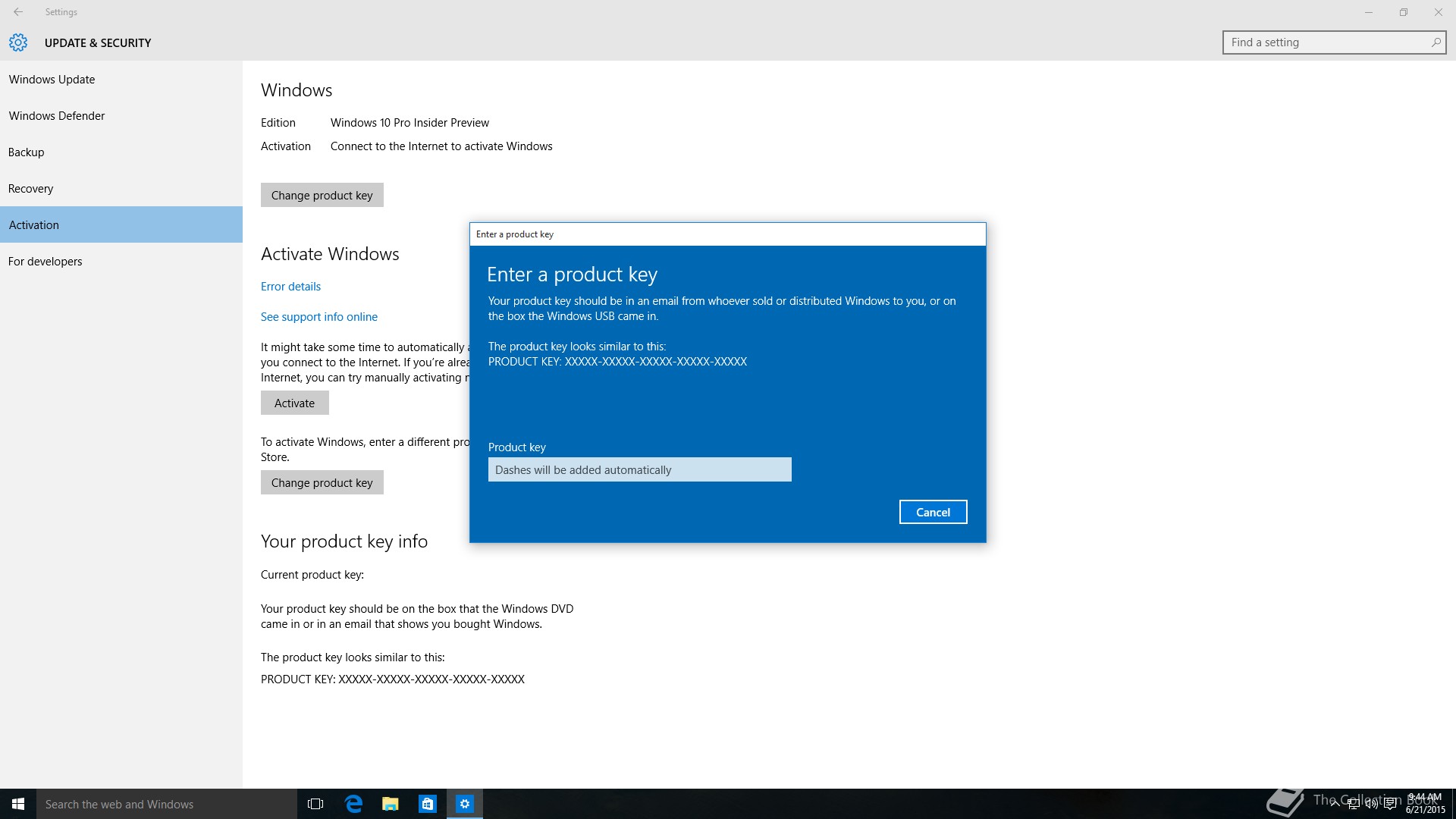Click the Settings app taskbar icon
This screenshot has height=819, width=1456.
pos(465,804)
